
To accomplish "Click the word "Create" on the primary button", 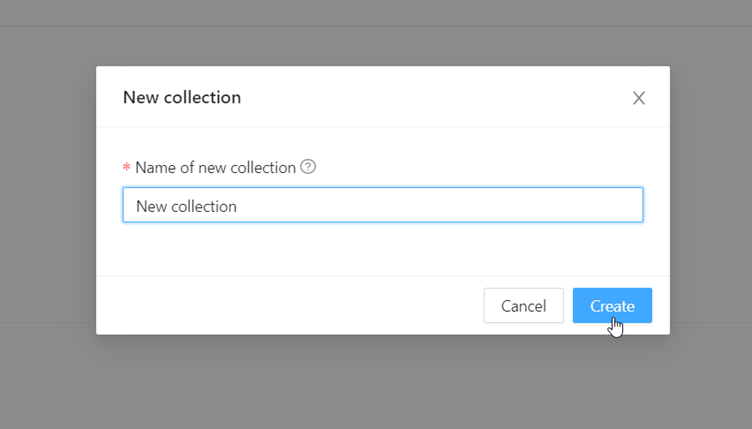I will (612, 306).
